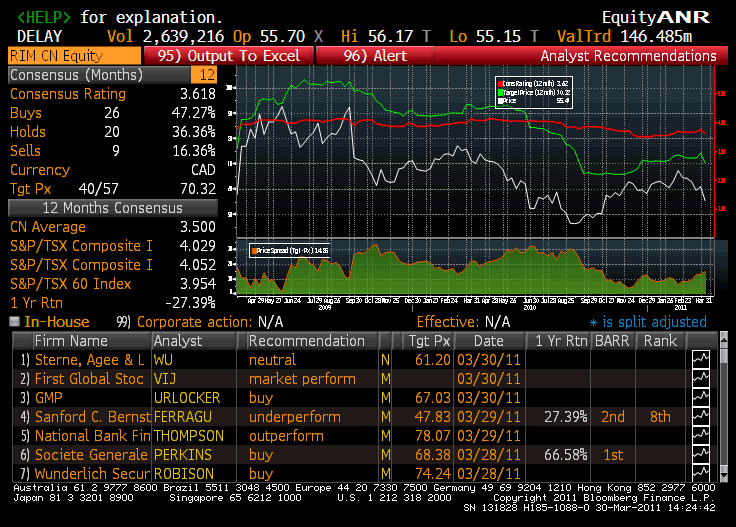Edit the RIM CN Equity ticker field
The width and height of the screenshot is (736, 527).
[x=74, y=56]
